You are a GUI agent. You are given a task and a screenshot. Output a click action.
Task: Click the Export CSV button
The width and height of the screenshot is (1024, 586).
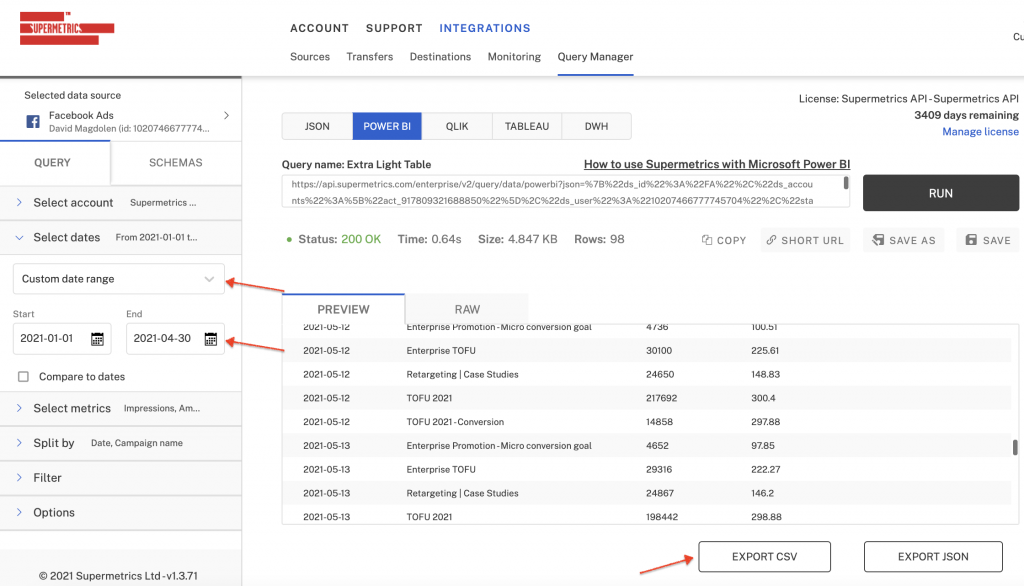(765, 557)
